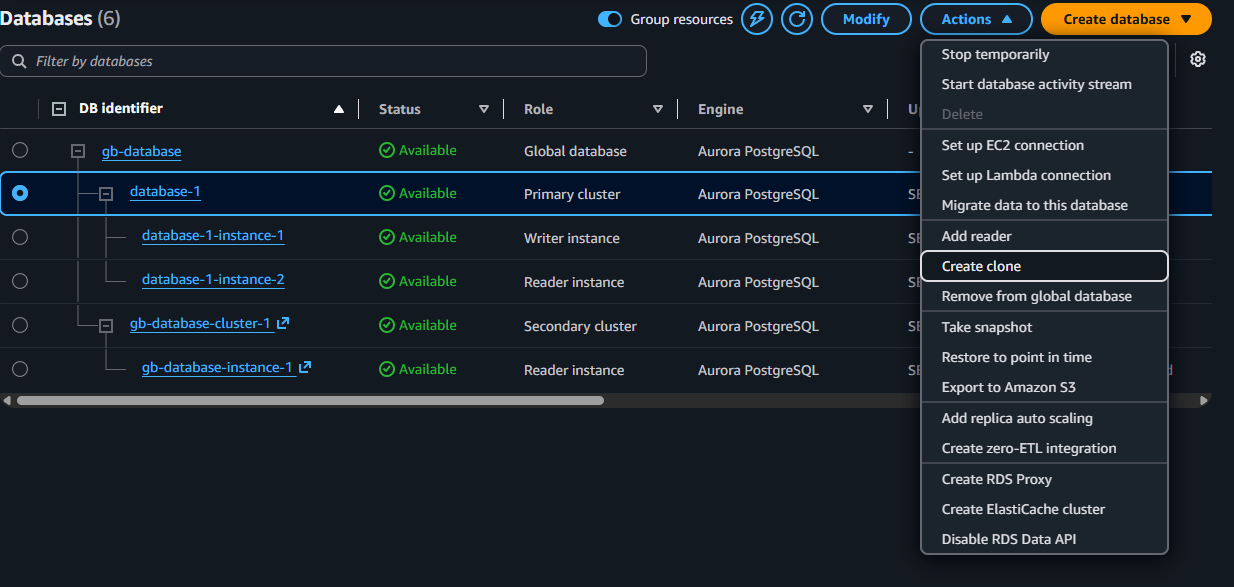The width and height of the screenshot is (1234, 587).
Task: Sort by the Role column arrow
Action: 658,109
